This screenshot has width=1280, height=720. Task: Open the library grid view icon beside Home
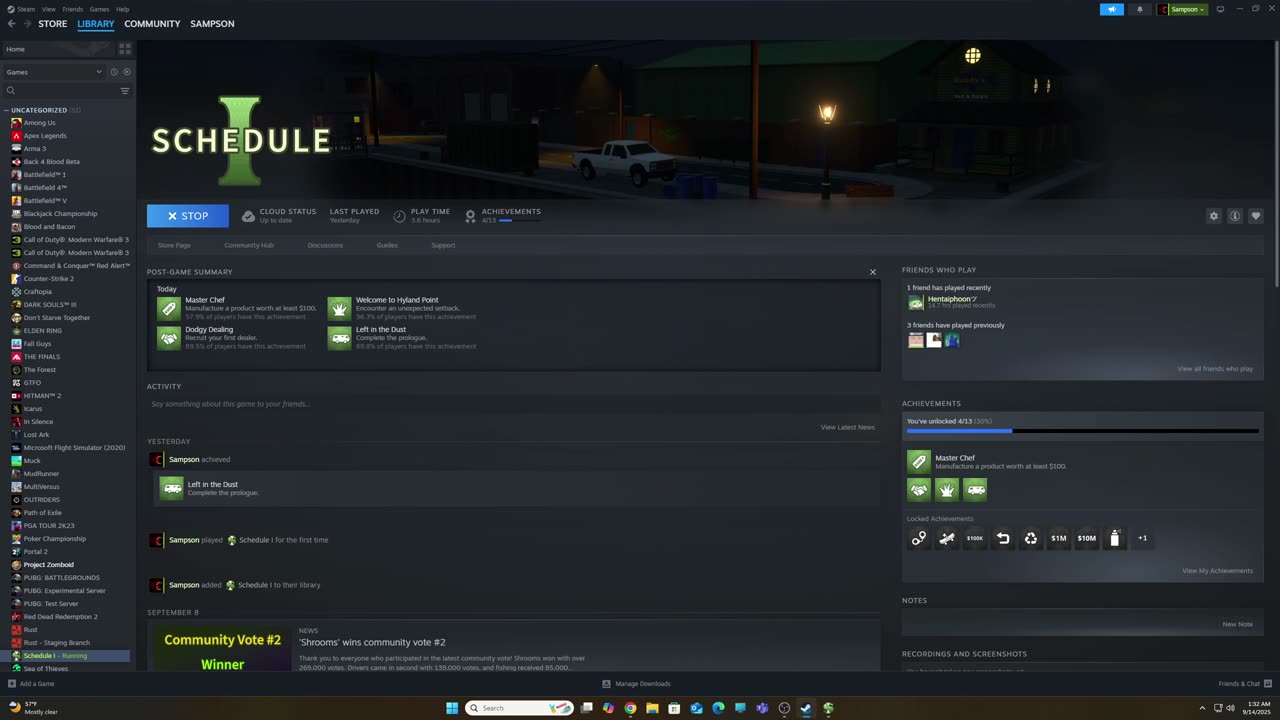(125, 48)
